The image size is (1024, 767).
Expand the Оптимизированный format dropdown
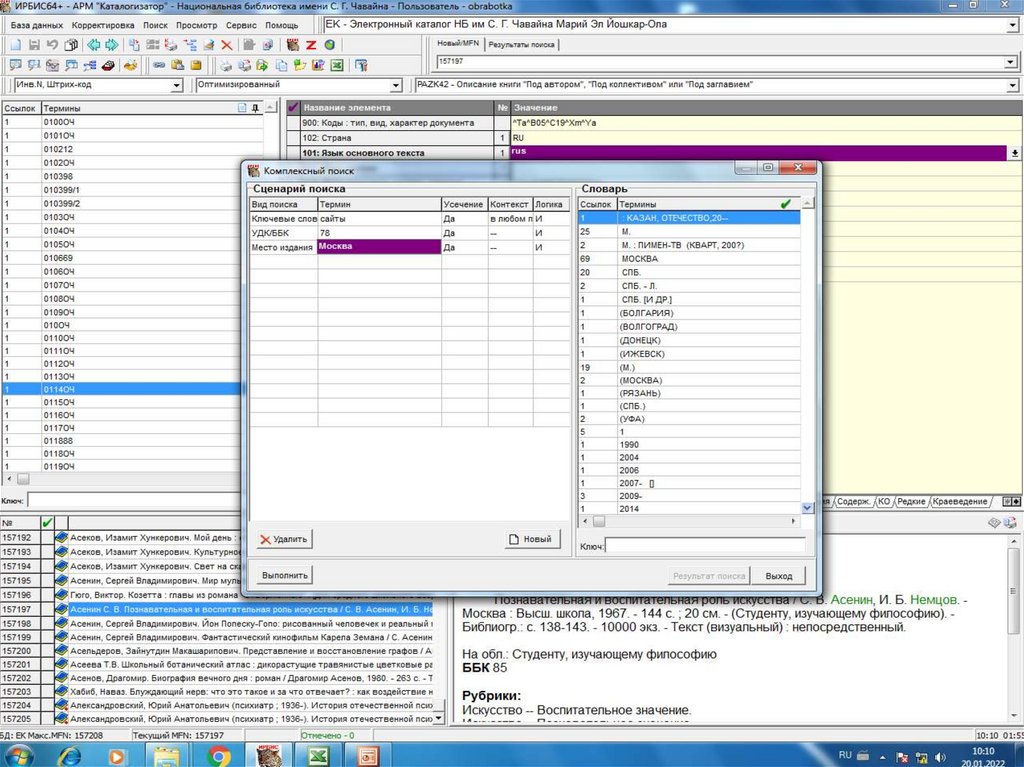tap(396, 86)
